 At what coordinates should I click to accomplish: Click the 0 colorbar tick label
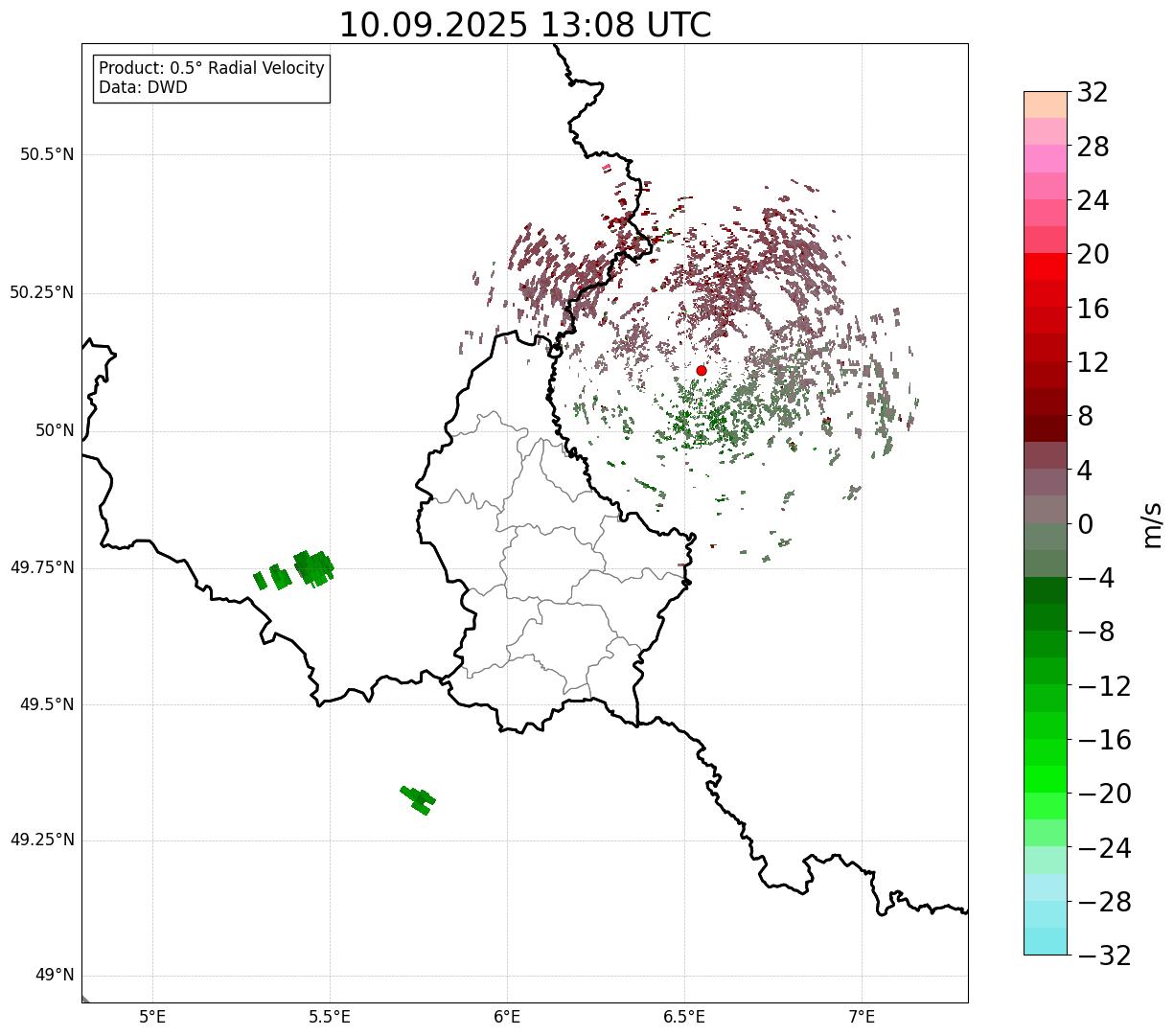coord(1085,524)
